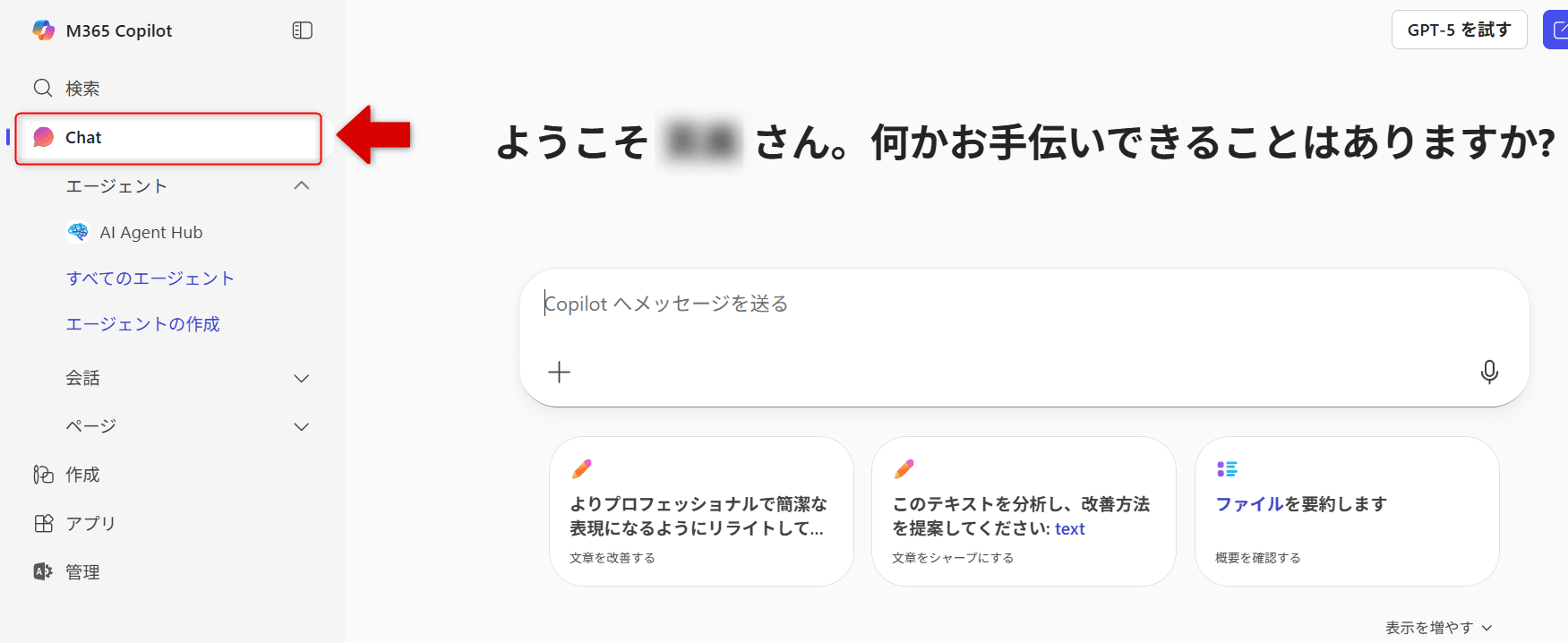Screen dimensions: 1568x643
Task: Select すべてのエージェント in the sidebar
Action: [150, 279]
